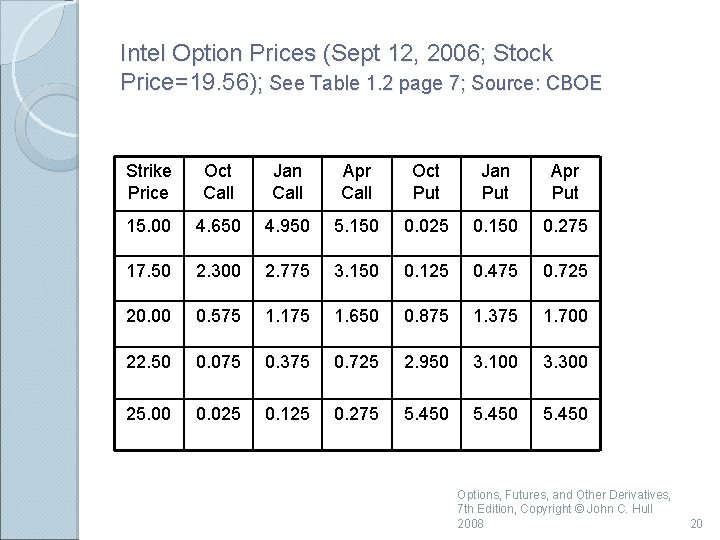The height and width of the screenshot is (540, 720).
Task: Select the Apr Put column header
Action: point(565,184)
